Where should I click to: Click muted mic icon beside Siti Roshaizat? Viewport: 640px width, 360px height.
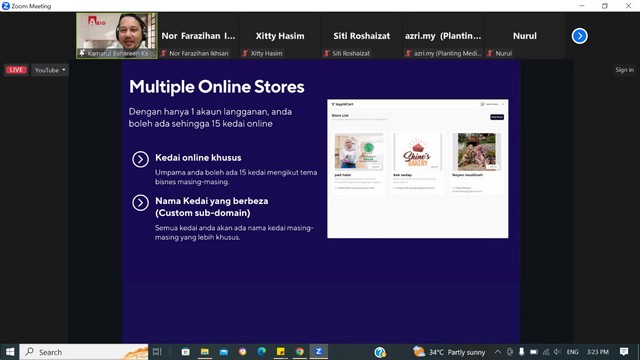[x=327, y=53]
